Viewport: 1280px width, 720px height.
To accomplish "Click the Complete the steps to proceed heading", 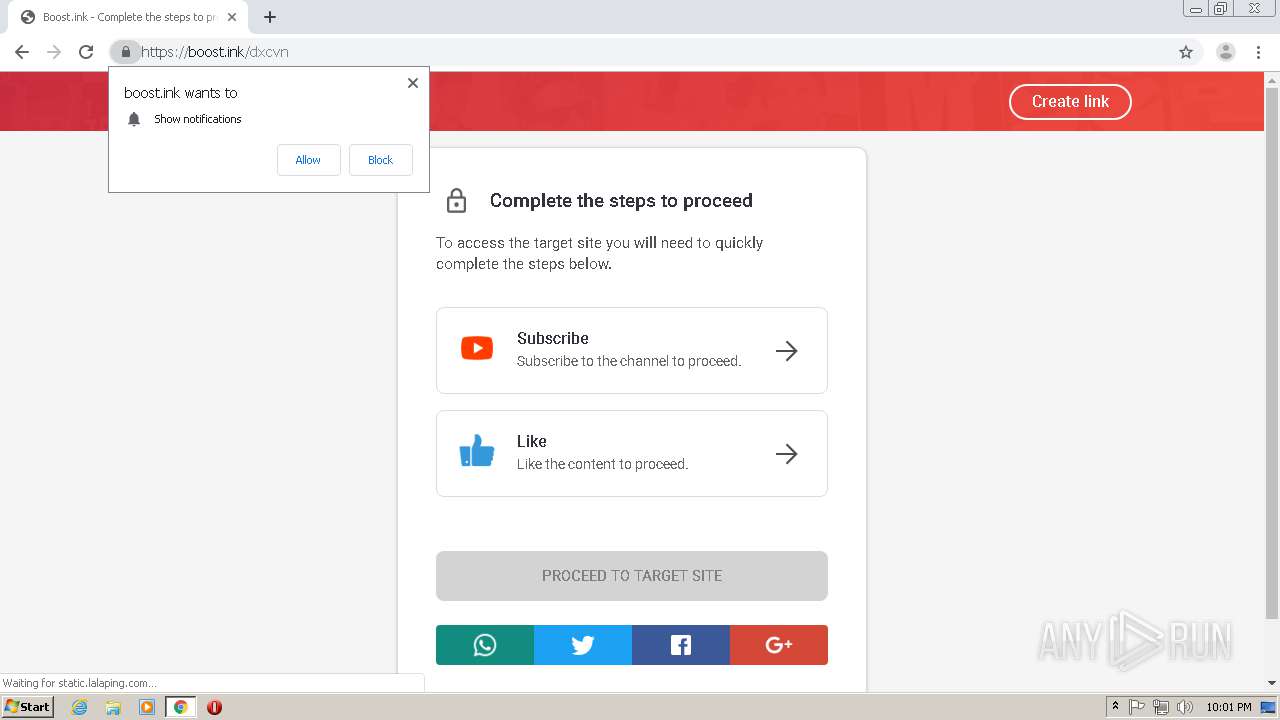I will coord(621,200).
